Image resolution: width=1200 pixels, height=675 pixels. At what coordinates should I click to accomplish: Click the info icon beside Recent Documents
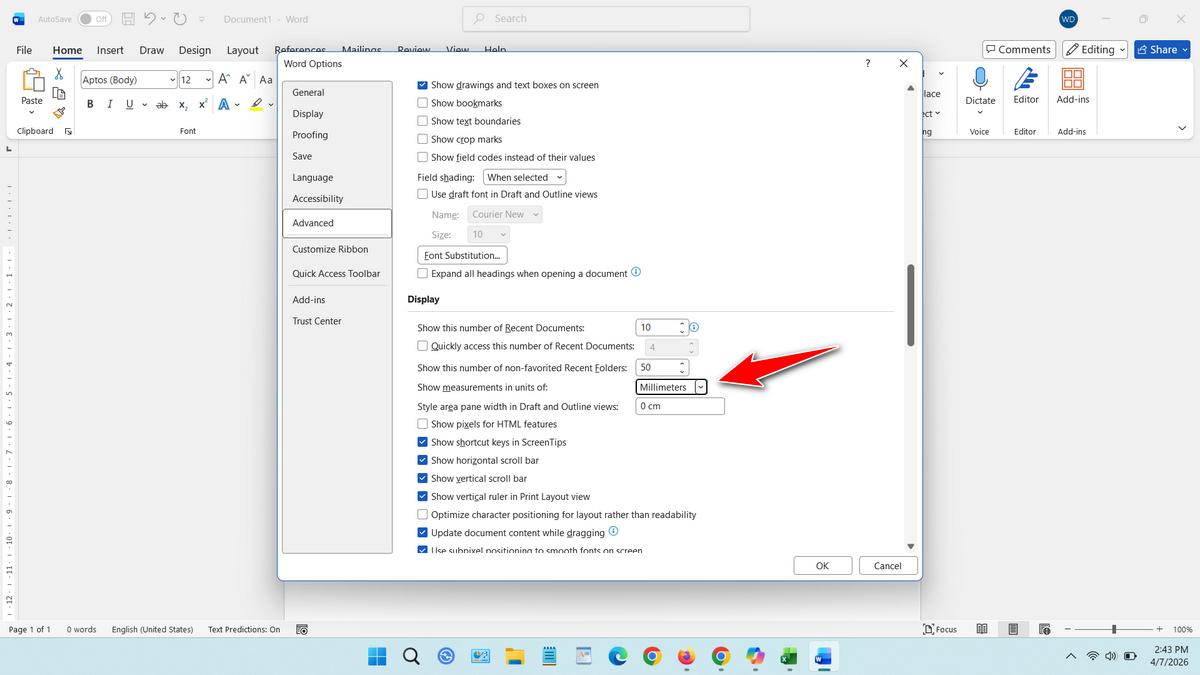[x=694, y=327]
